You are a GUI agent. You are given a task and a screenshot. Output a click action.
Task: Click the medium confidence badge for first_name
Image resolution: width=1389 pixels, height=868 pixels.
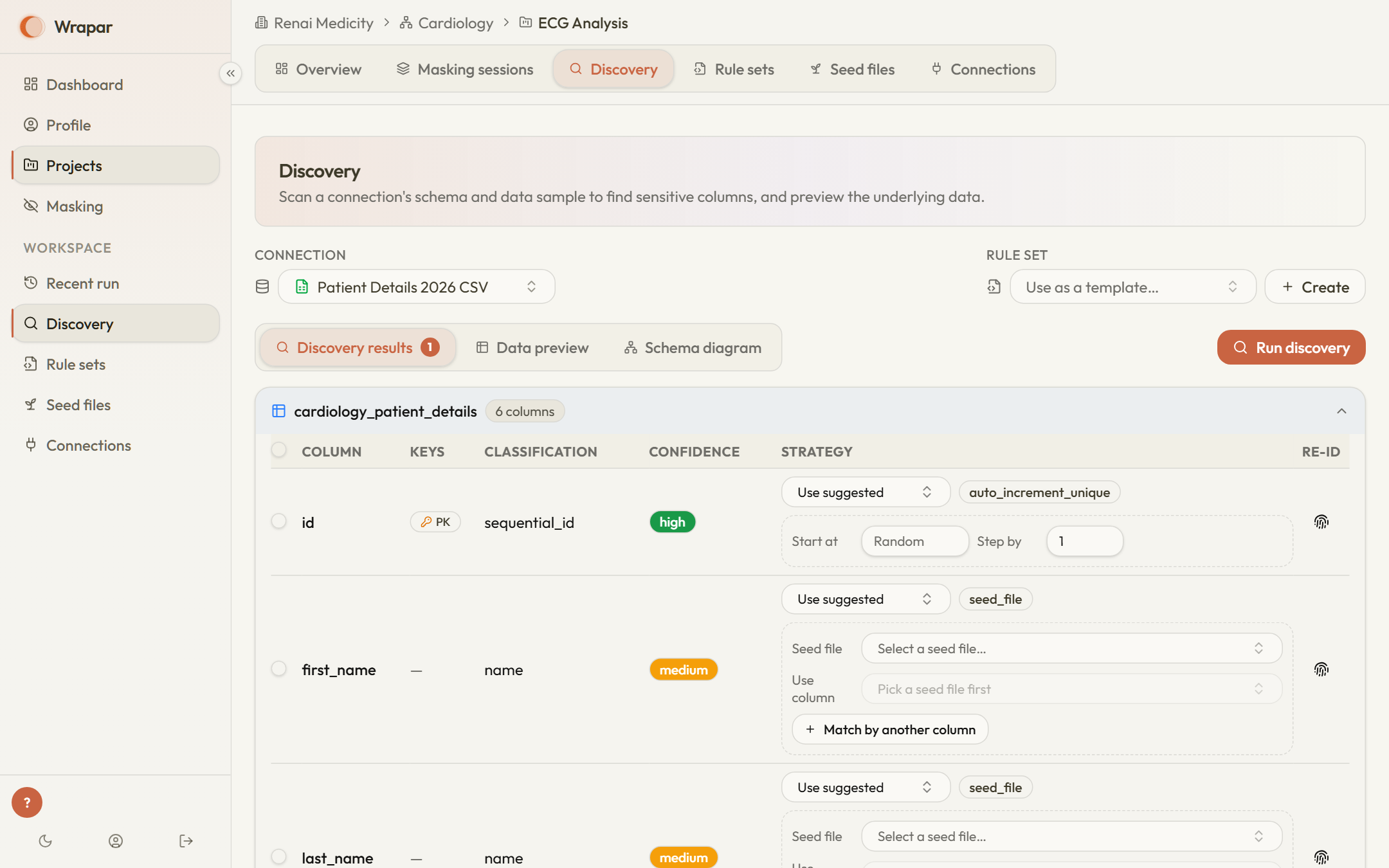click(684, 669)
